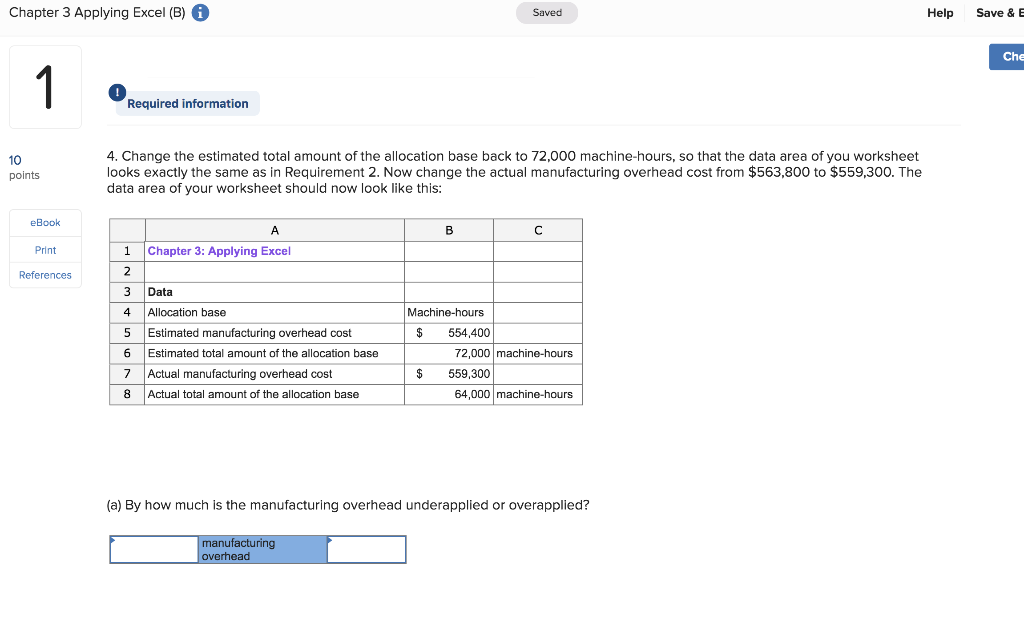The image size is (1024, 631).
Task: Click the Required information exclamation icon
Action: pos(118,93)
